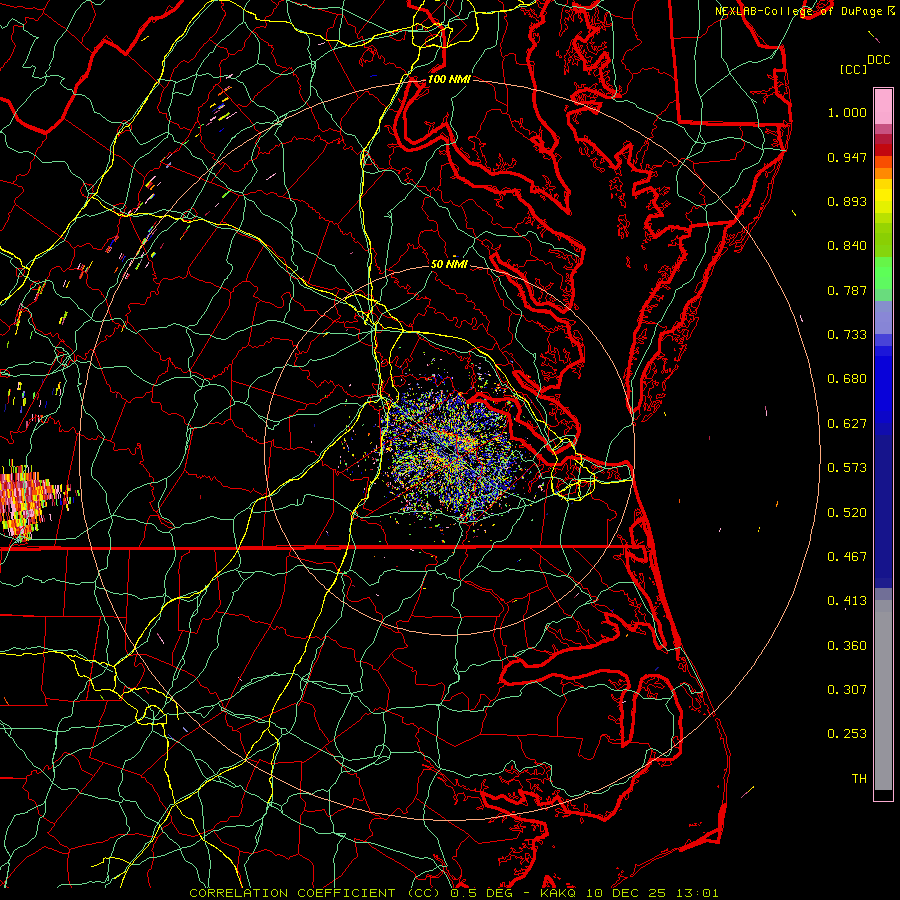Image resolution: width=900 pixels, height=900 pixels.
Task: Click the 0.627 scale value
Action: point(847,424)
